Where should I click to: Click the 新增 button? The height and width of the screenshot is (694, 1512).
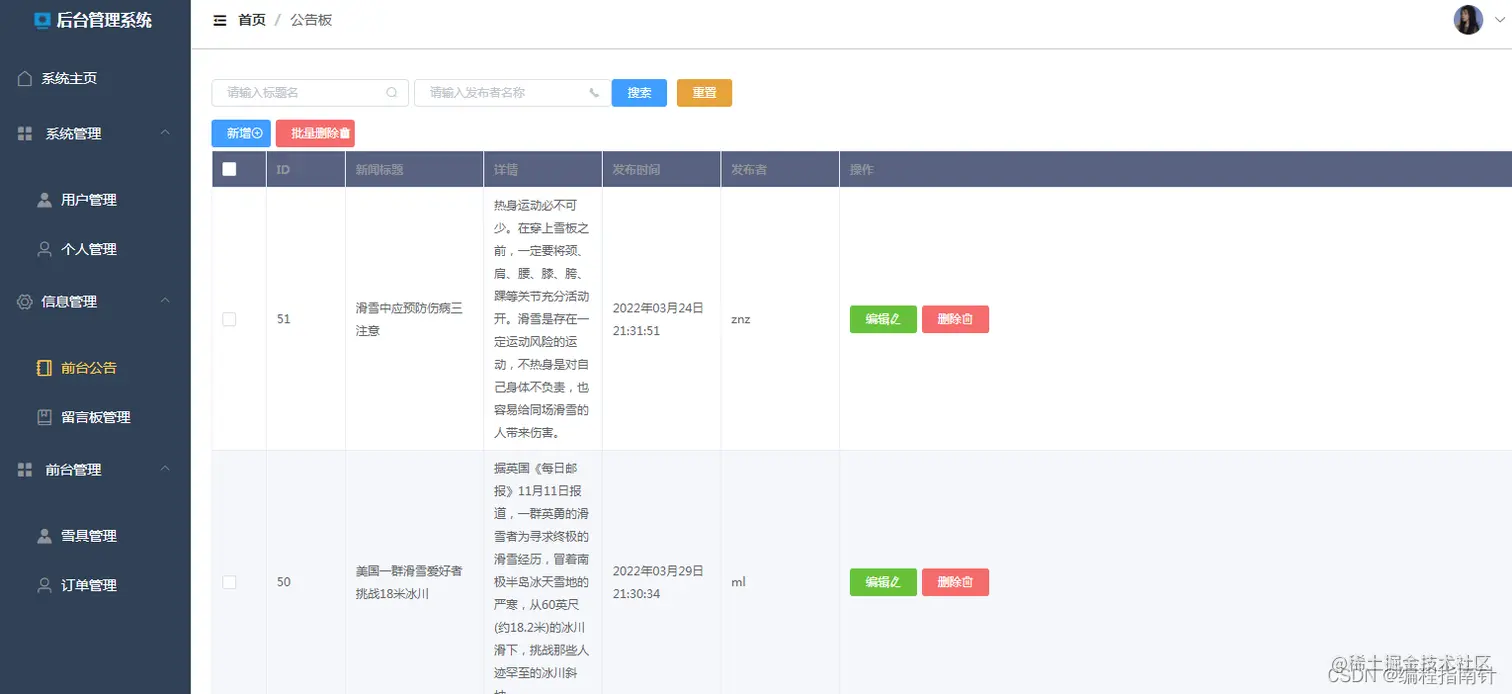click(x=241, y=133)
